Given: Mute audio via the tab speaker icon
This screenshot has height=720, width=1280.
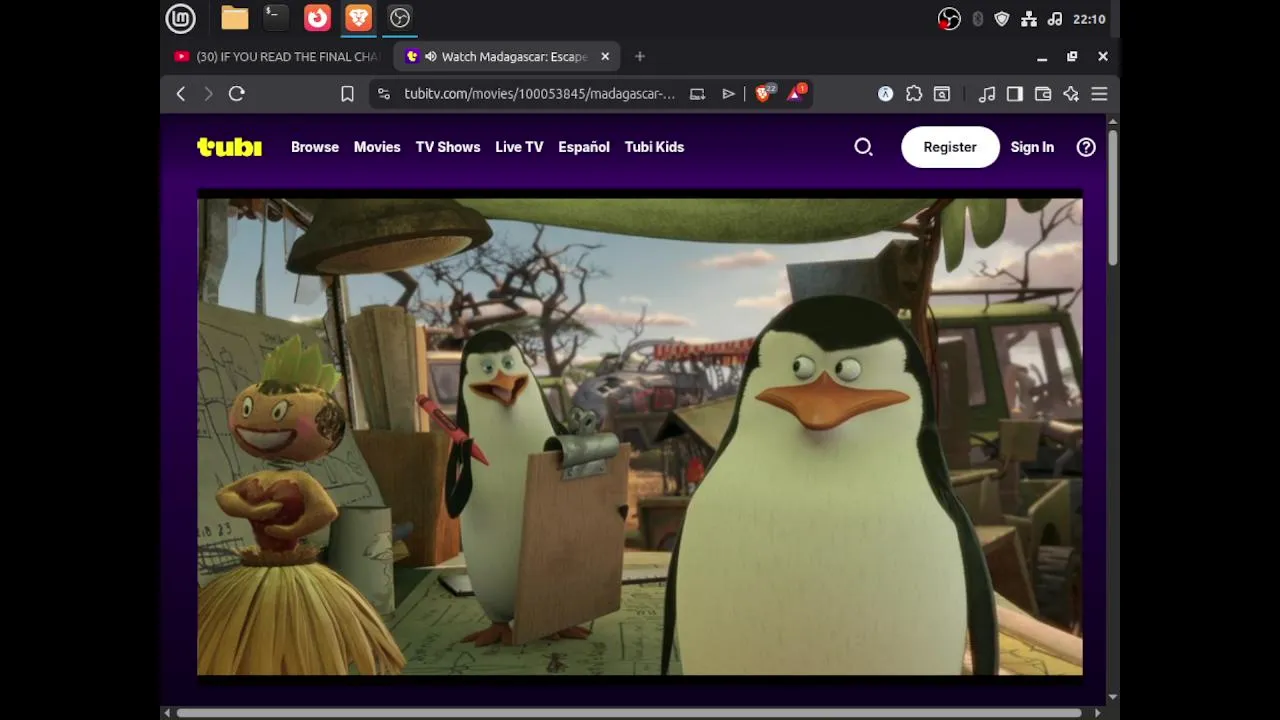Looking at the screenshot, I should (x=431, y=57).
